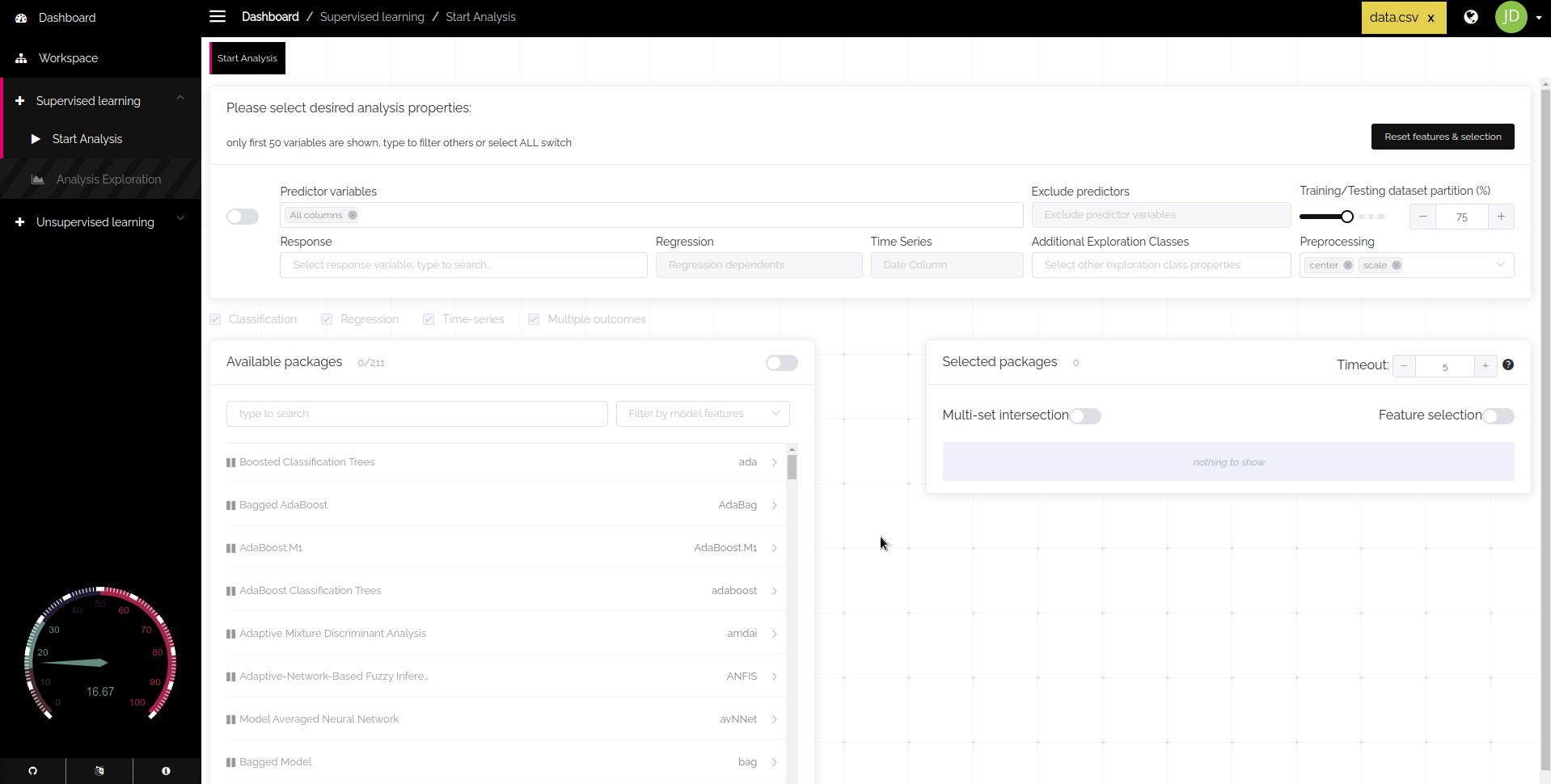
Task: Click the package list scrollbar thumb
Action: 792,467
